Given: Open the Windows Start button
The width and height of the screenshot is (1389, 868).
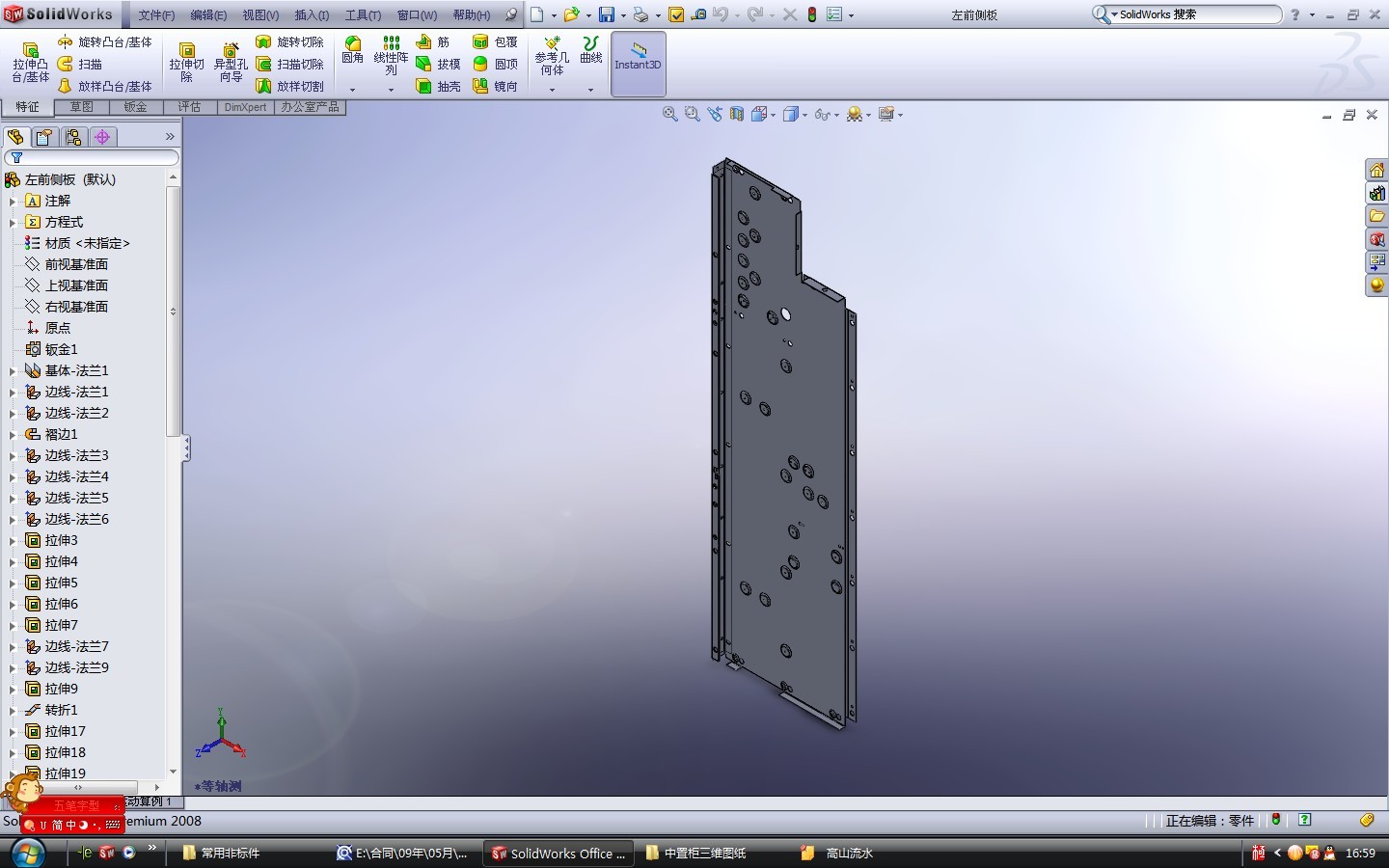Looking at the screenshot, I should [x=27, y=853].
